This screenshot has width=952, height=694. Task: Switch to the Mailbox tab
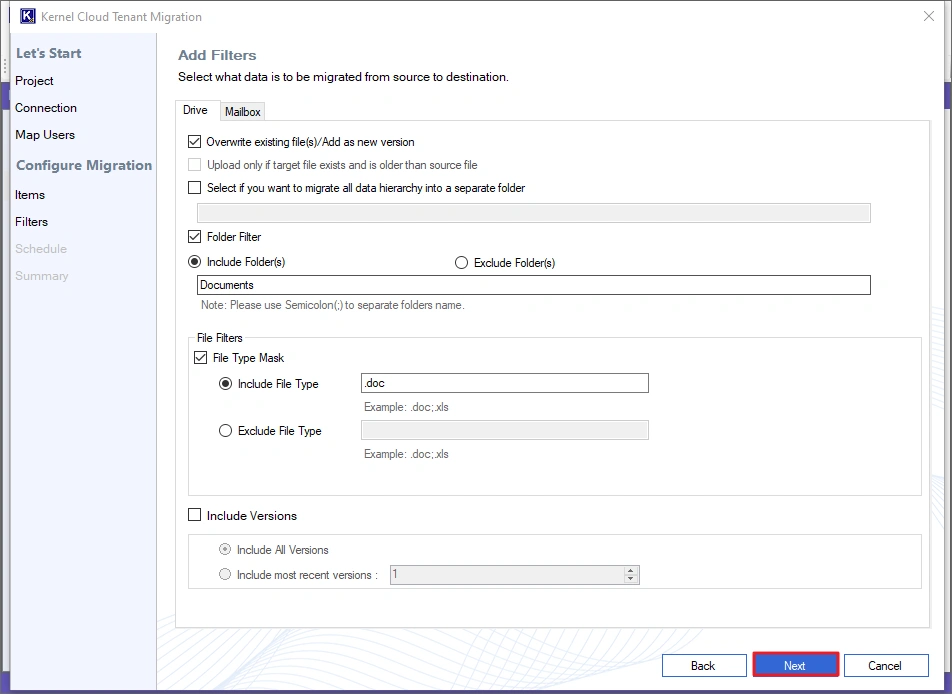[242, 111]
